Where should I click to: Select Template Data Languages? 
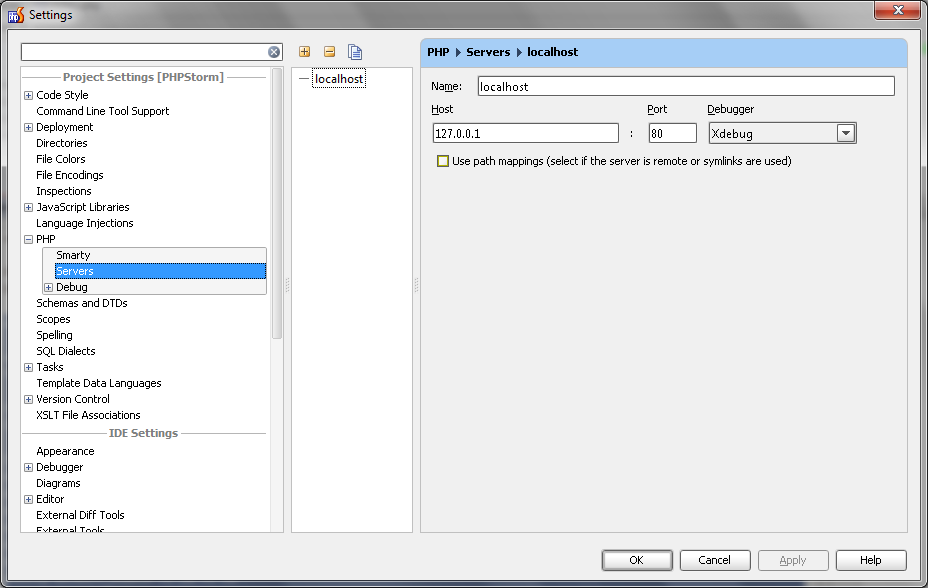[x=99, y=383]
